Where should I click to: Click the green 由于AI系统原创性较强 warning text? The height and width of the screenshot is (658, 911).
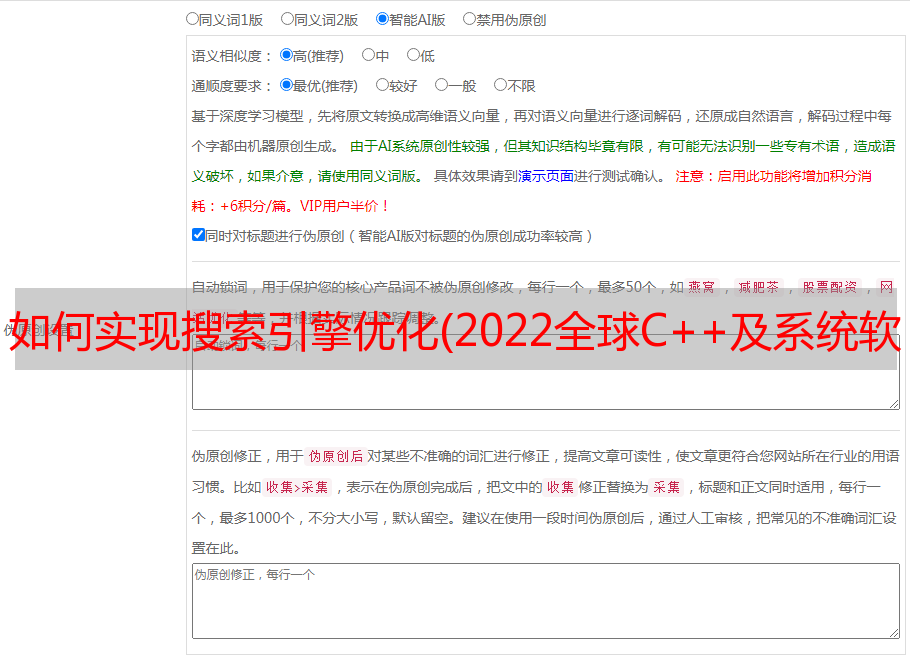point(420,146)
